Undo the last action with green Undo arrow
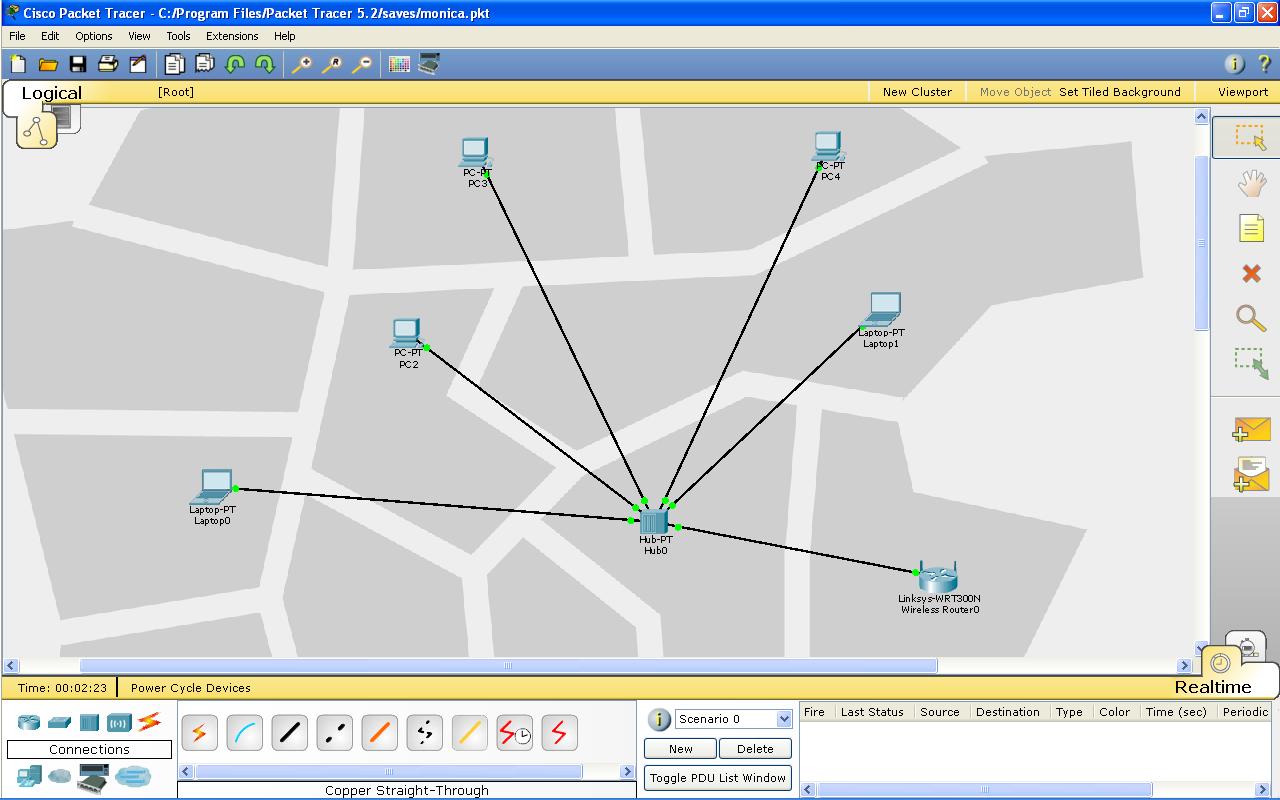The height and width of the screenshot is (800, 1280). tap(235, 64)
